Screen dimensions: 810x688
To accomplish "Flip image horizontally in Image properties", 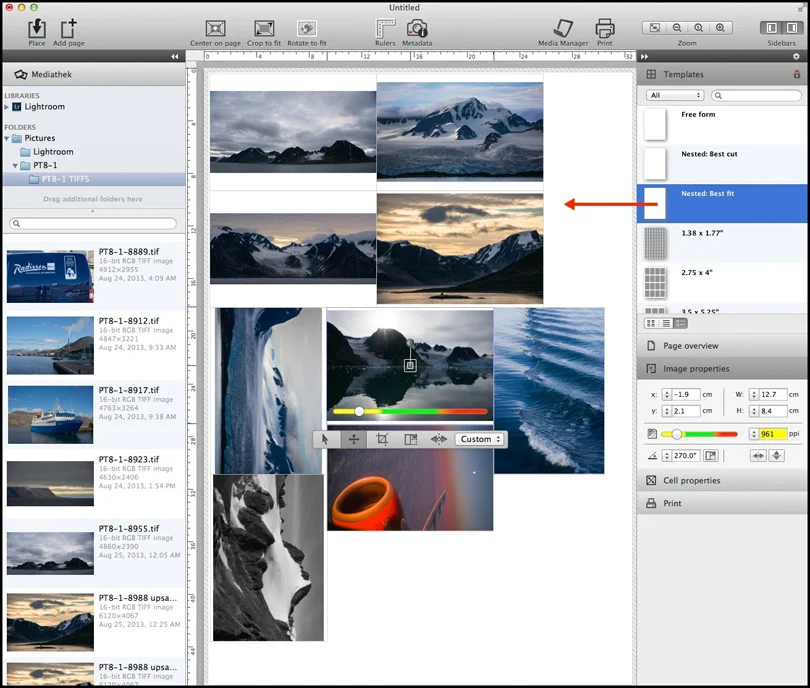I will click(x=758, y=456).
